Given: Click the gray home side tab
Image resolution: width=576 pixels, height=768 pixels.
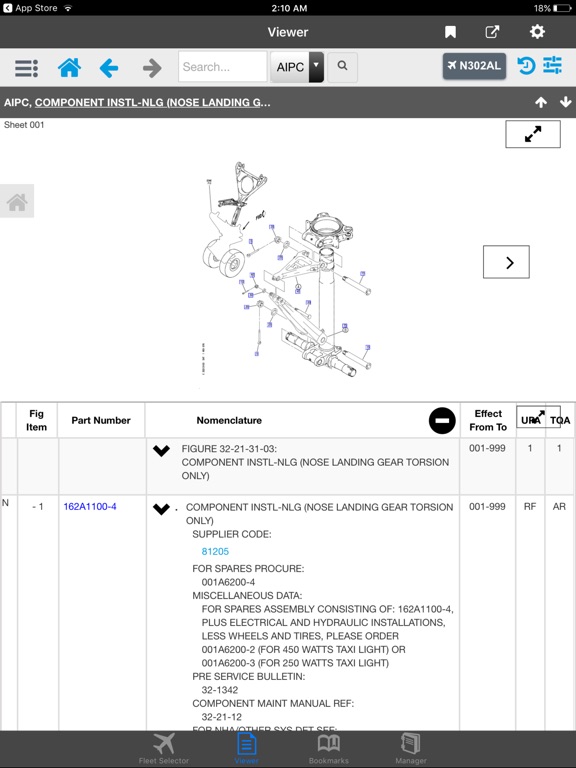Looking at the screenshot, I should [x=17, y=201].
